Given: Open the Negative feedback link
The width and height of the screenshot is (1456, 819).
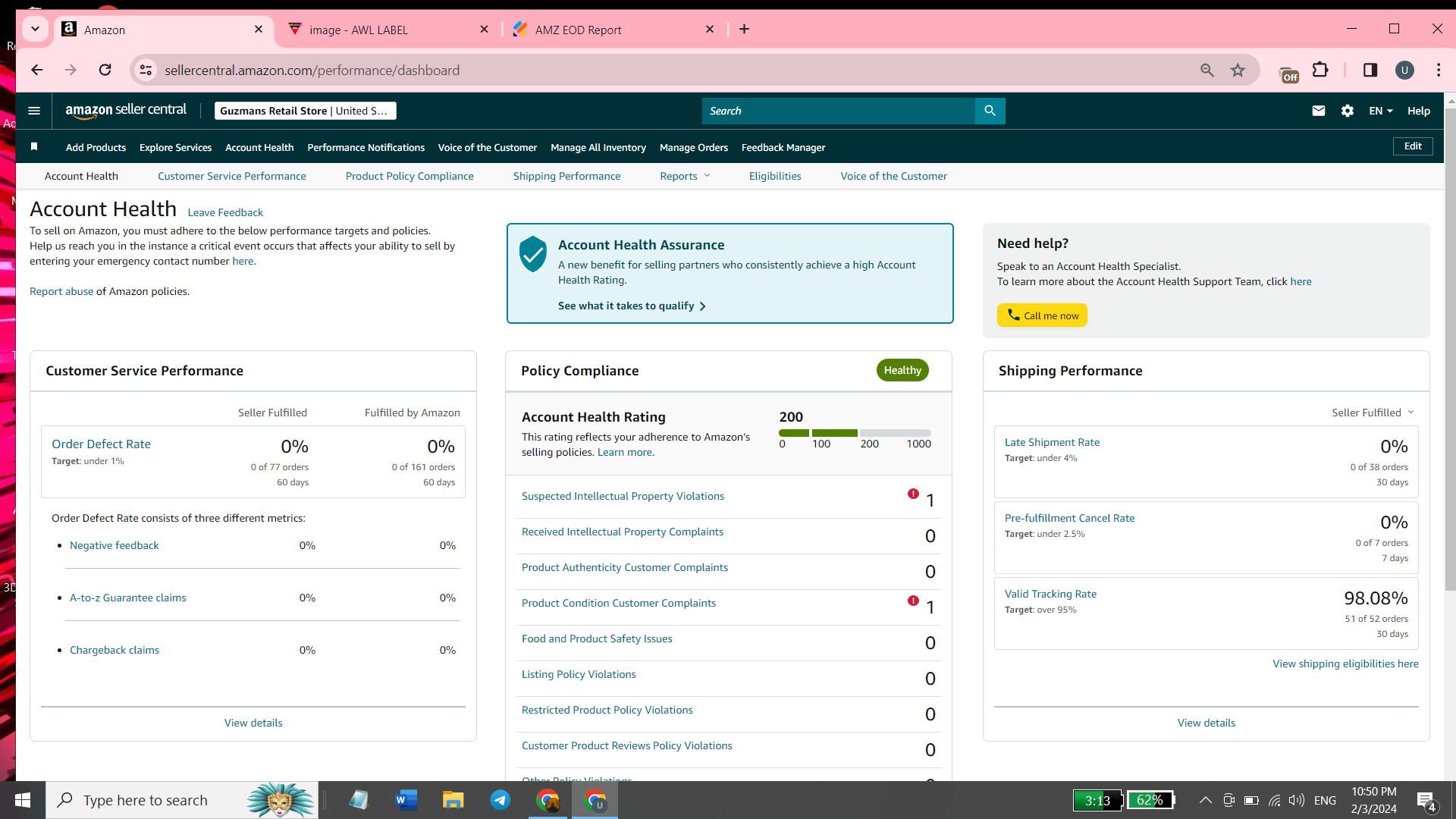Looking at the screenshot, I should pos(115,545).
